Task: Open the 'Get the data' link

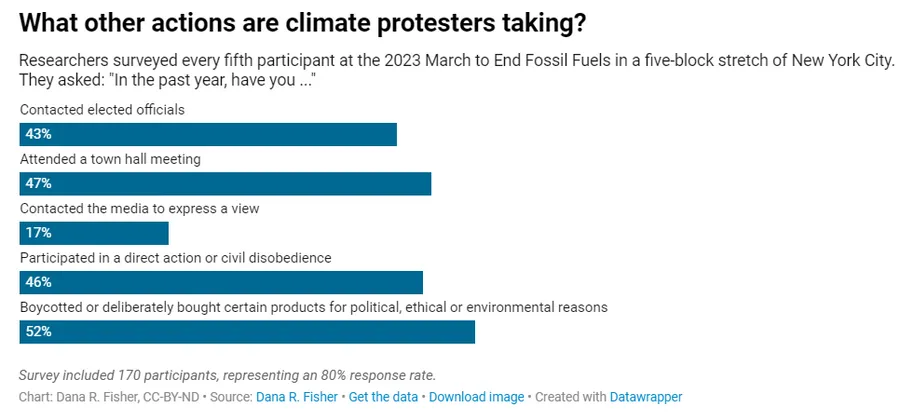Action: (x=384, y=397)
